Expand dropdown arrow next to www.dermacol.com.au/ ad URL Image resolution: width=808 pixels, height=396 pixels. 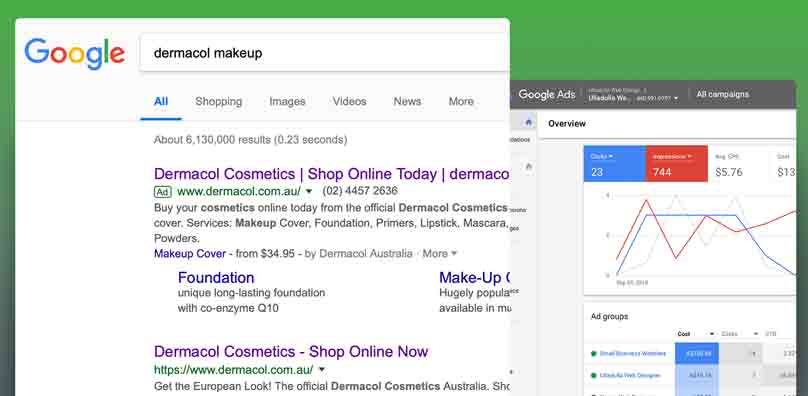point(309,191)
